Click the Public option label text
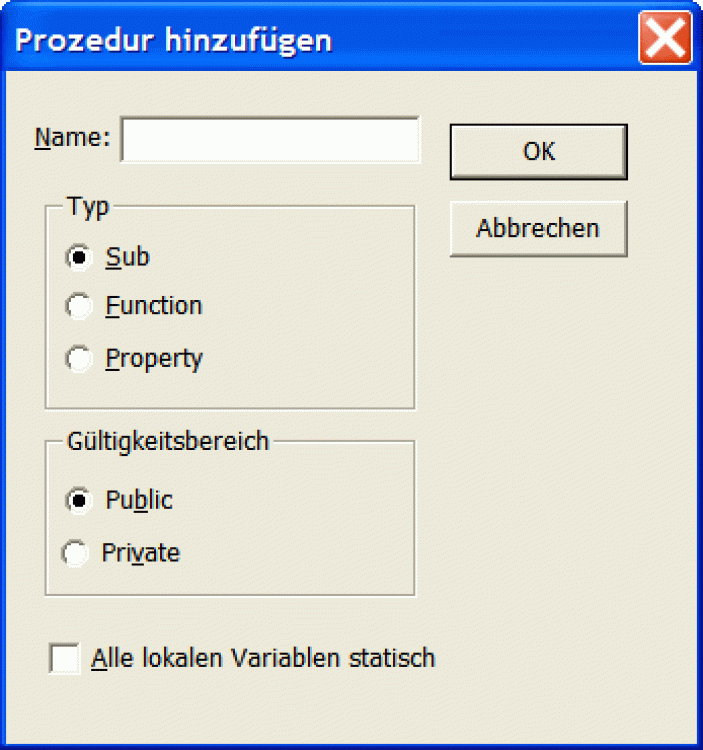The image size is (703, 750). [139, 500]
